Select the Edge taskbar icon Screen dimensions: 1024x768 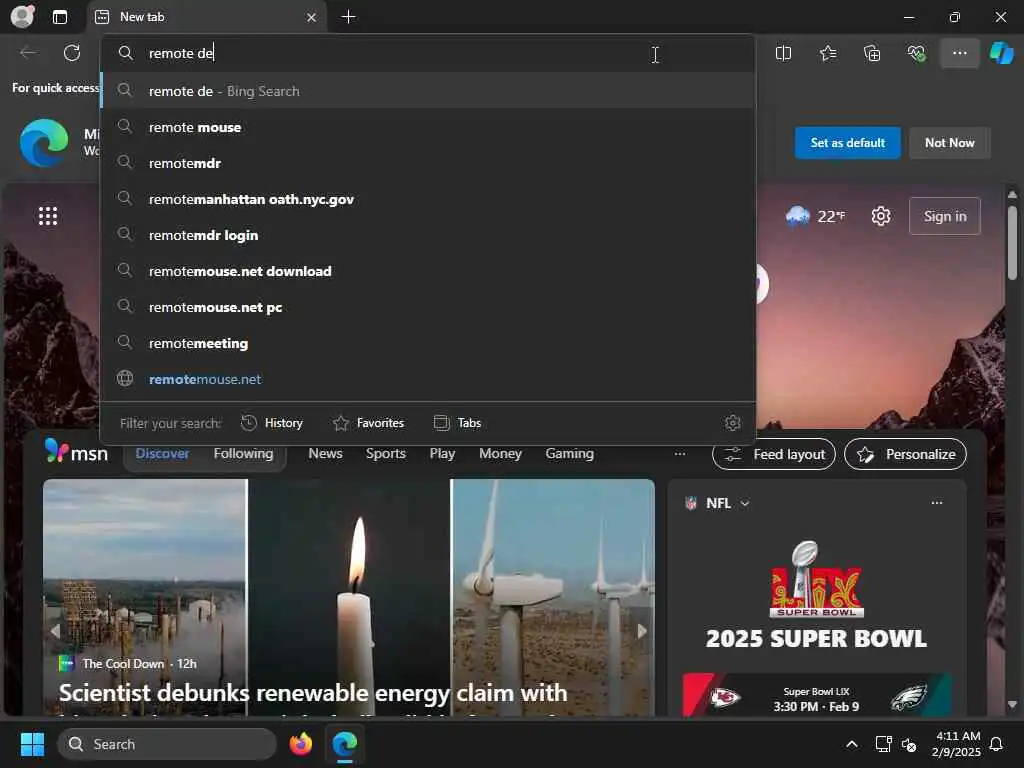click(345, 744)
